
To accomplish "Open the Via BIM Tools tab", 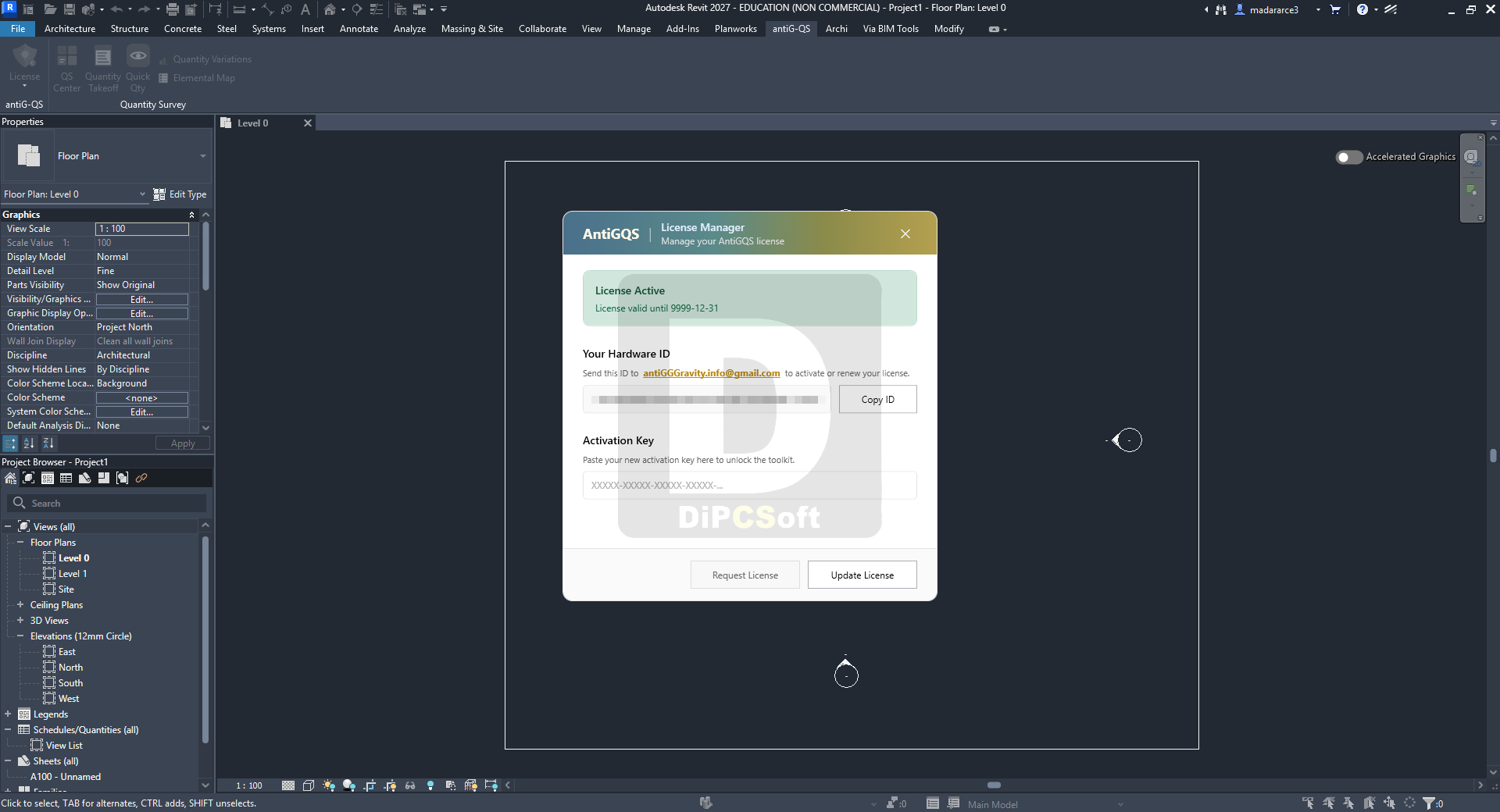I will pyautogui.click(x=891, y=29).
